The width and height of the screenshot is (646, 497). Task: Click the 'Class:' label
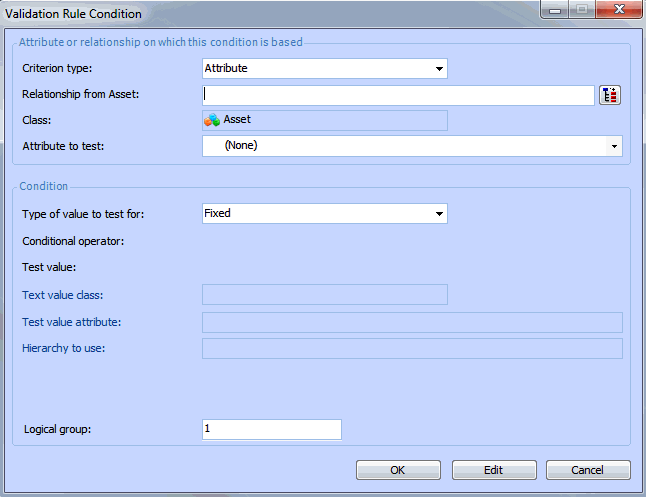(x=37, y=120)
